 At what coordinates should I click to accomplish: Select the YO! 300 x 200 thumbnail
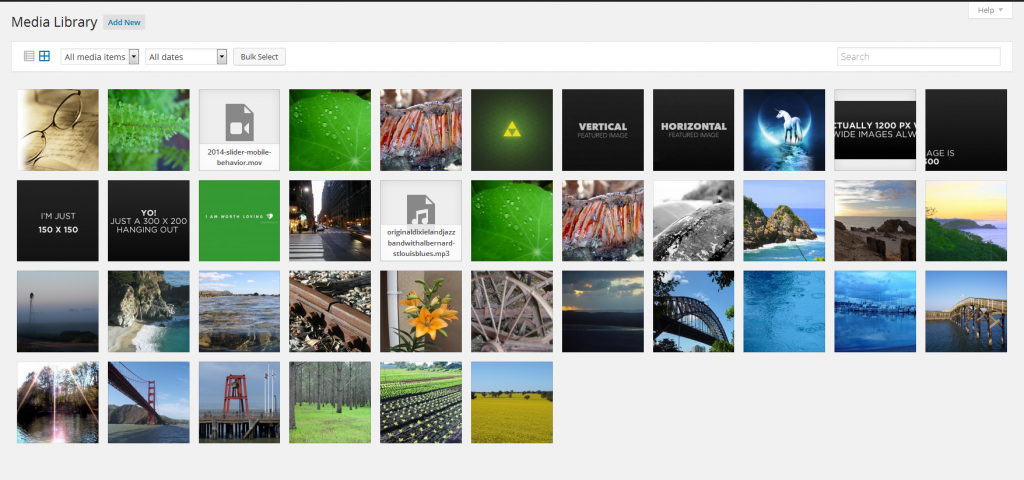pos(148,221)
